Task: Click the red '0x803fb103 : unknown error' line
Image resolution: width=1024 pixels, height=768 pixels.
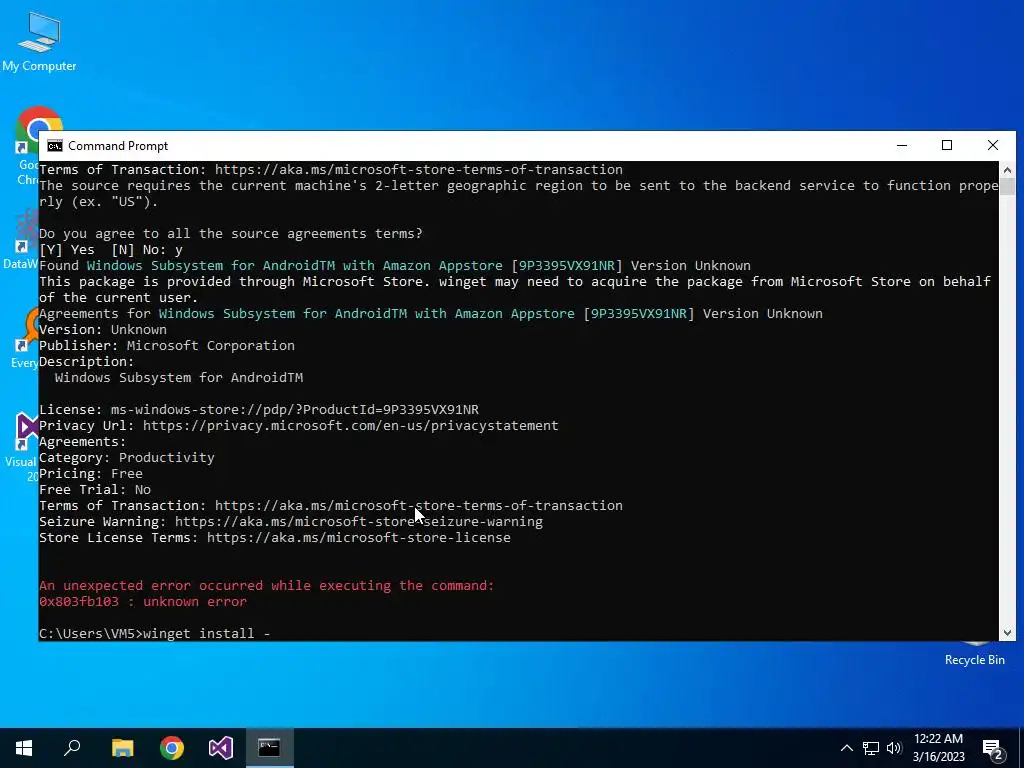Action: coord(143,601)
